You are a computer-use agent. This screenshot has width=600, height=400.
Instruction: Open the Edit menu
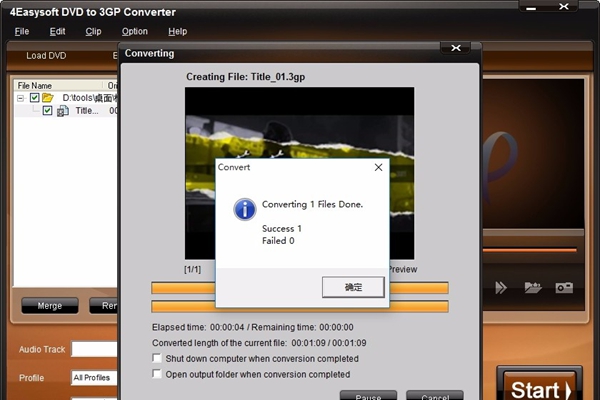click(57, 31)
